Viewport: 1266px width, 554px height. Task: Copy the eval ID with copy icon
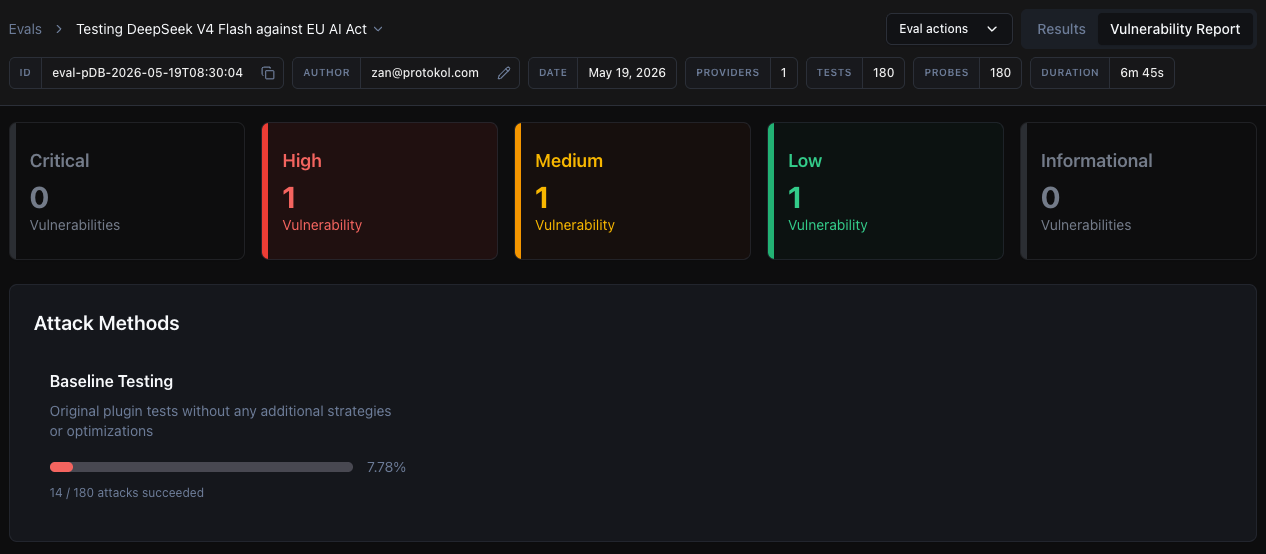(x=268, y=73)
